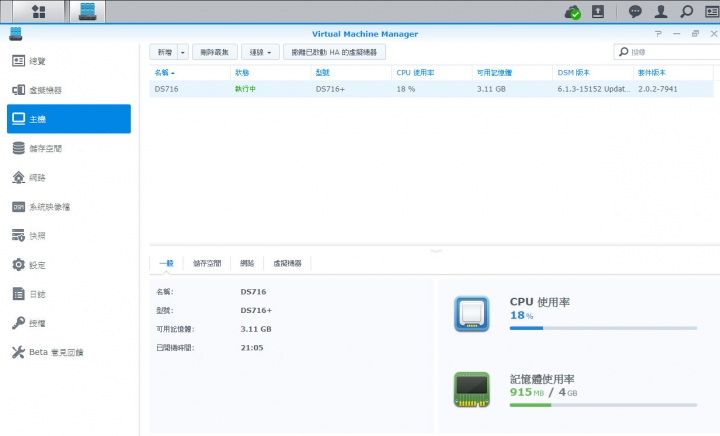Click the 記憶體使用率 memory module icon
Image resolution: width=720 pixels, height=436 pixels.
click(x=472, y=390)
